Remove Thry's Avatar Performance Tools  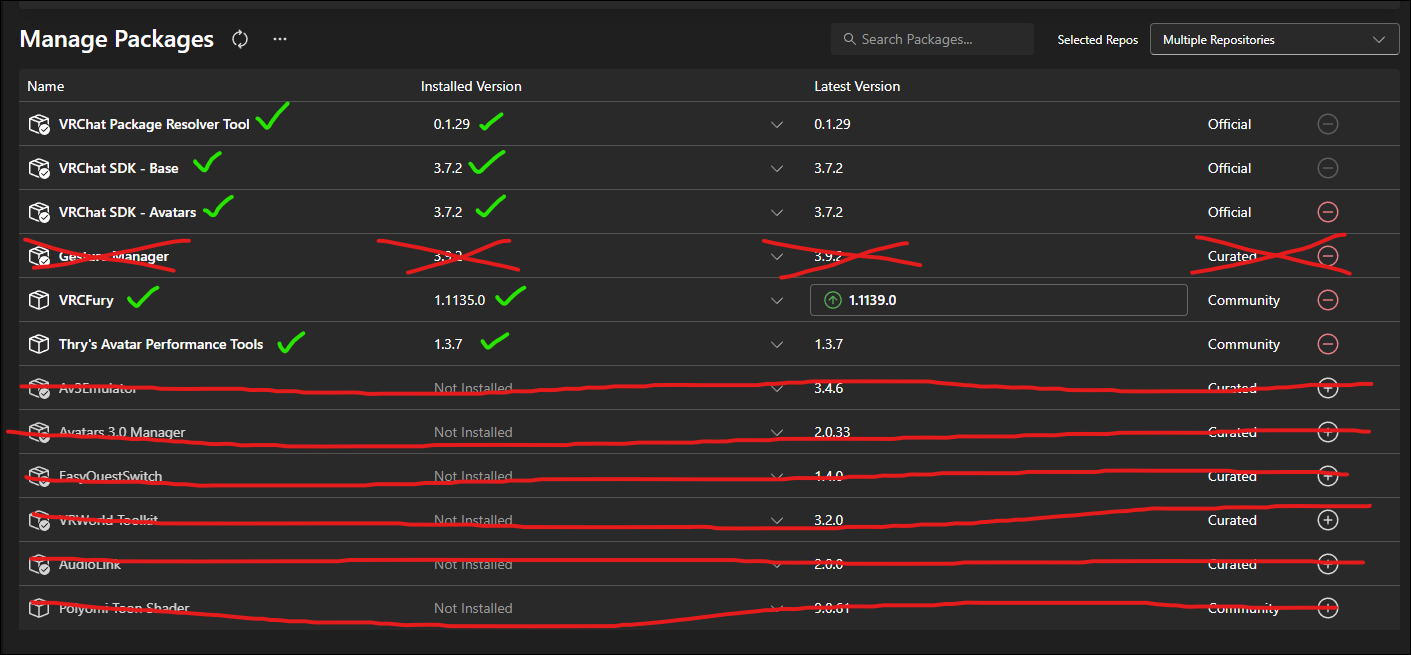click(1327, 344)
